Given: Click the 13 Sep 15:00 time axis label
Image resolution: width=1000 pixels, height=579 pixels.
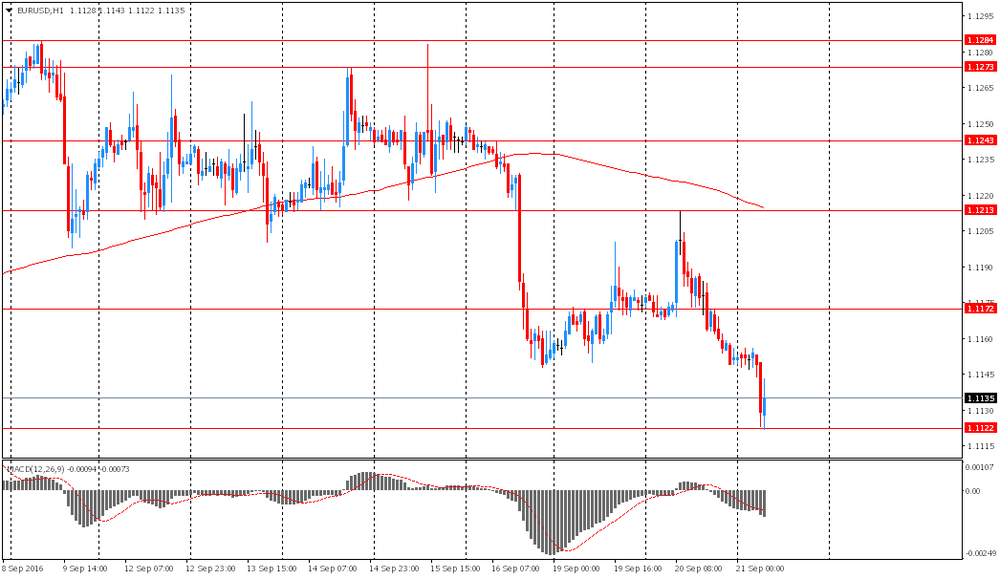Looking at the screenshot, I should (271, 568).
